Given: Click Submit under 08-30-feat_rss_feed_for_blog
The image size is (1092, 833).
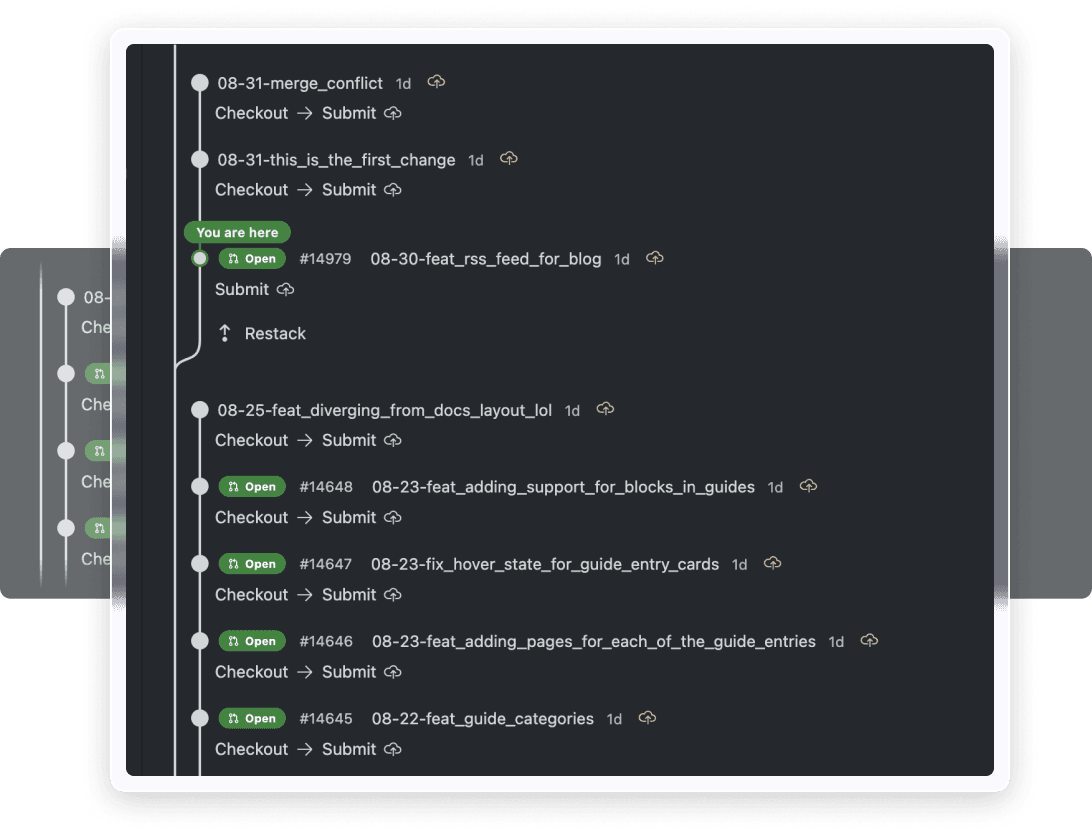Looking at the screenshot, I should (x=240, y=289).
